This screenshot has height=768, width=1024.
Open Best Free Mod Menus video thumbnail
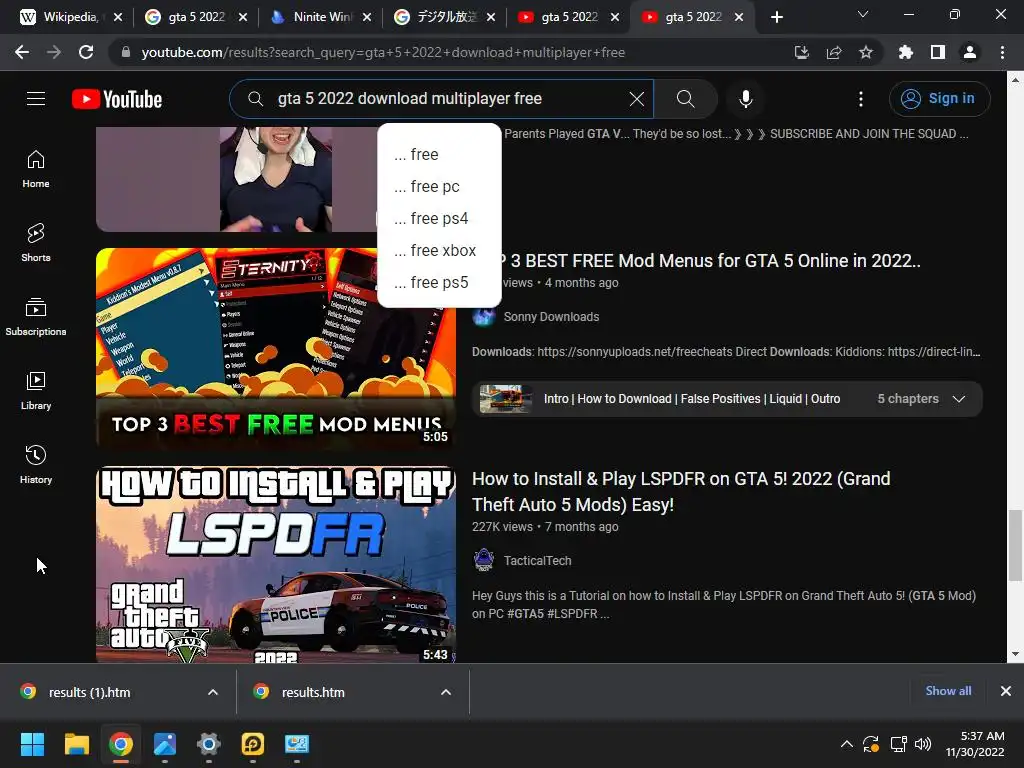click(276, 349)
